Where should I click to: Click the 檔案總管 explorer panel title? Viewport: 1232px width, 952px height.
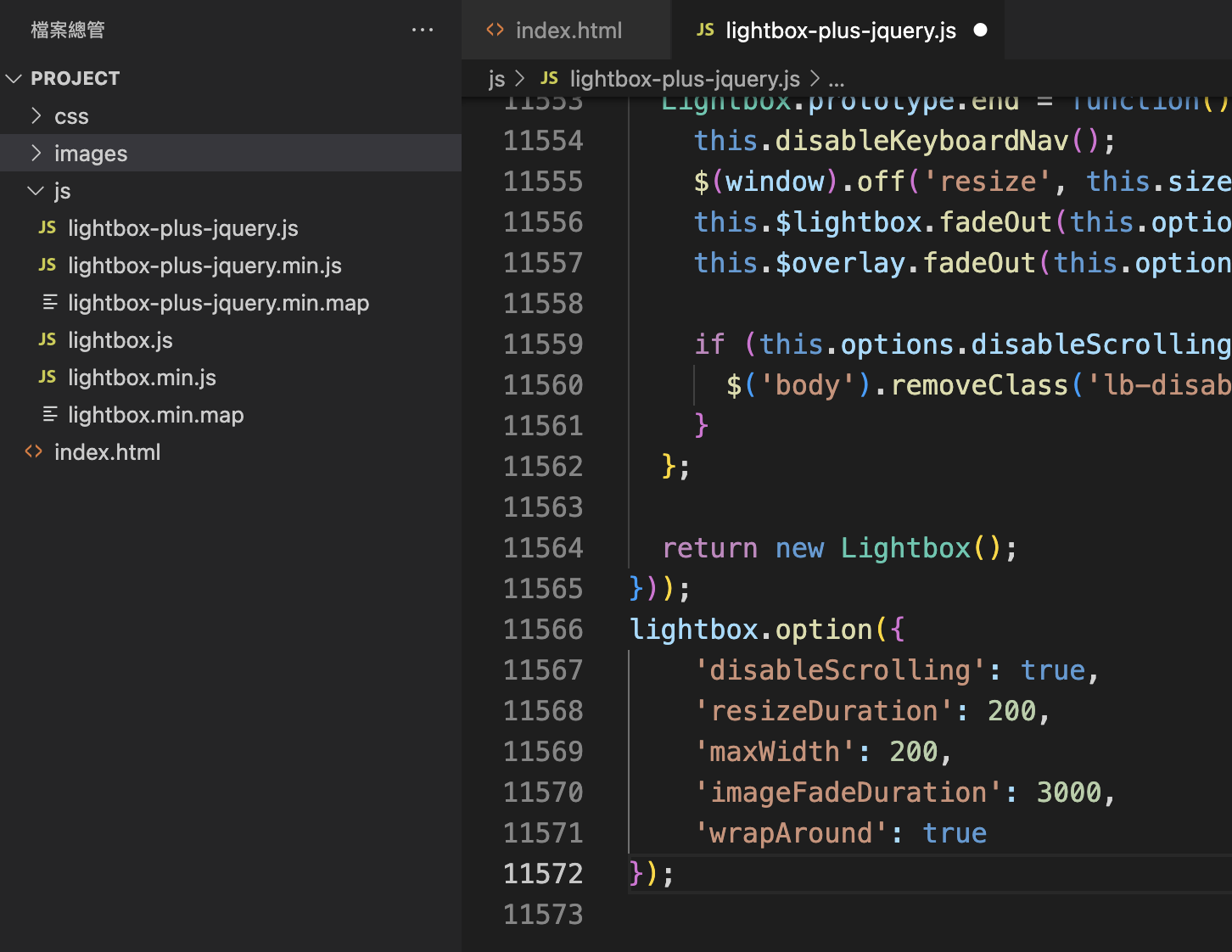coord(68,30)
